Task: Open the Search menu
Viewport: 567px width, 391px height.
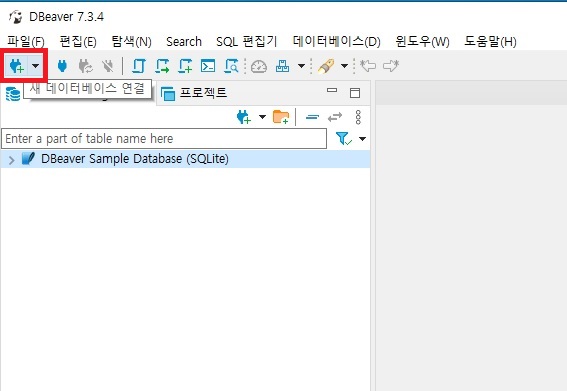Action: [x=184, y=42]
